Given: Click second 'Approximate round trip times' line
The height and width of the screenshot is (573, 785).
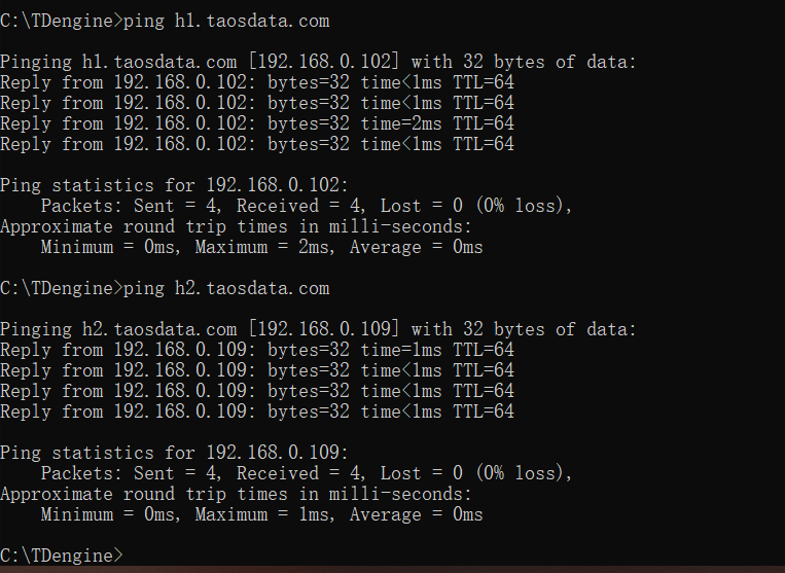Looking at the screenshot, I should point(236,494).
